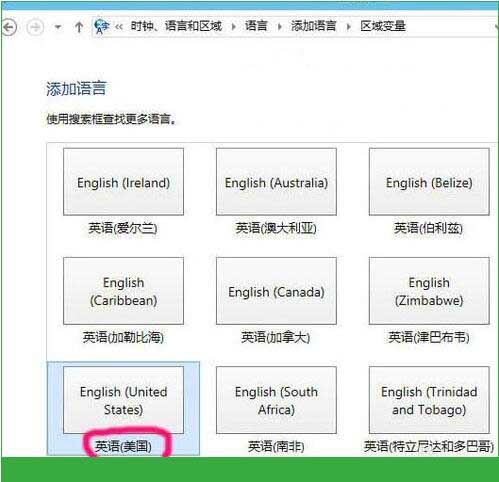
Task: Select English (United States) language tile
Action: pos(123,400)
